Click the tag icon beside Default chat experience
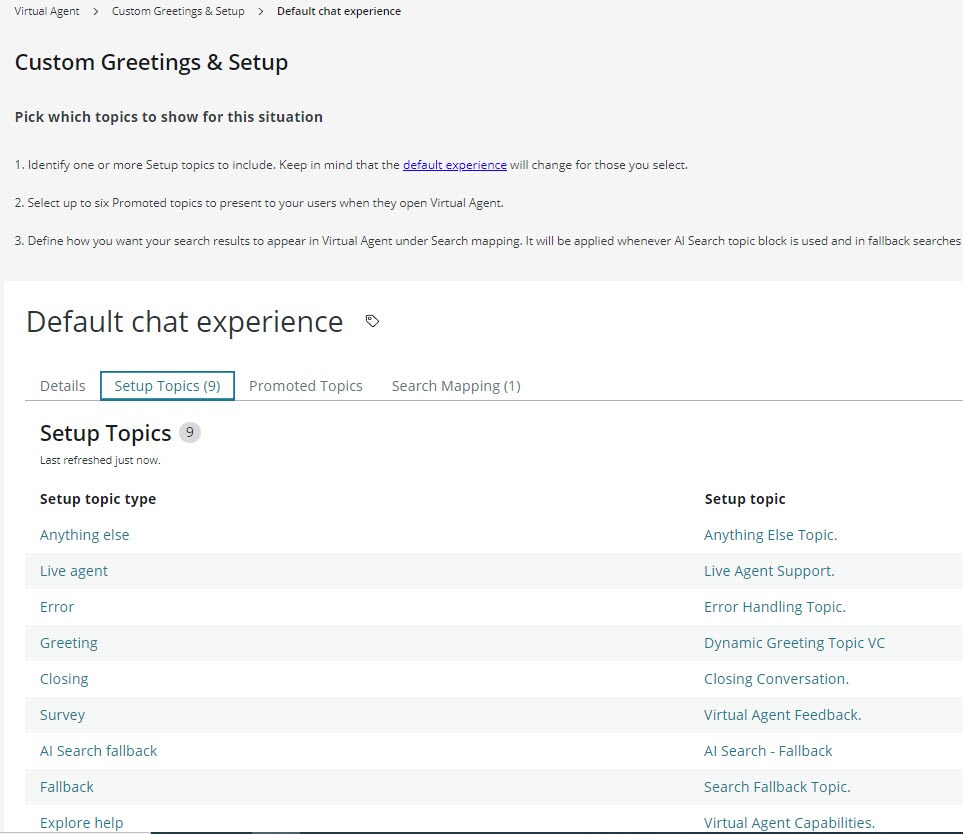 click(x=372, y=321)
